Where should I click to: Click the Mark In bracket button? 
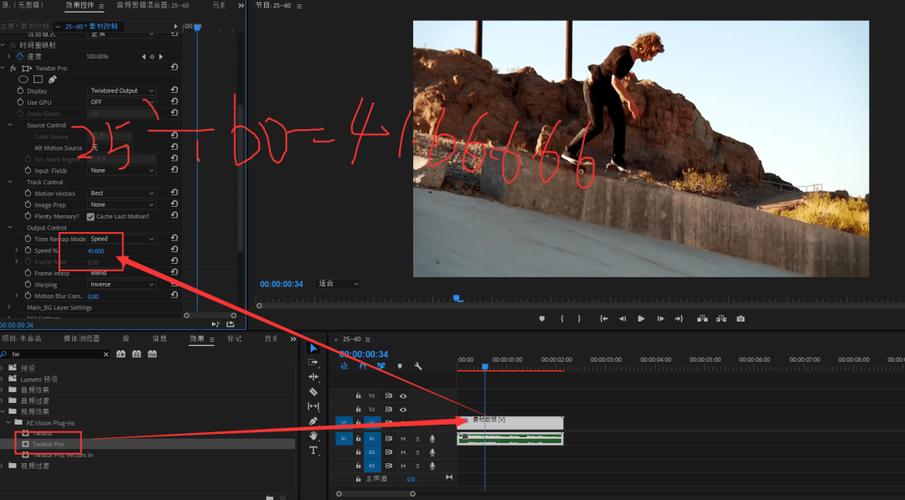point(562,319)
